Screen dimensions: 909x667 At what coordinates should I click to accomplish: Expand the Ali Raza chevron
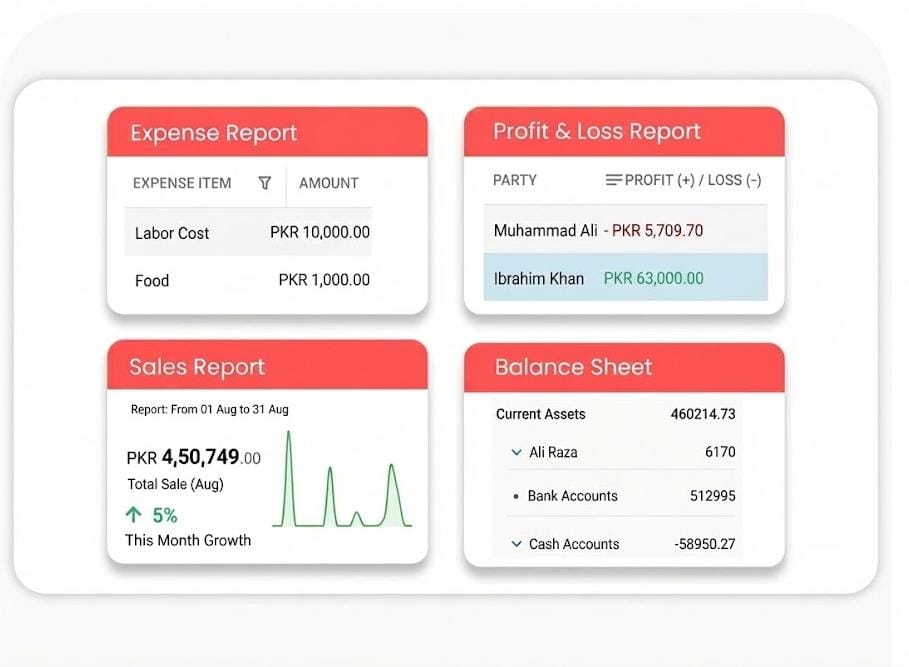(516, 452)
